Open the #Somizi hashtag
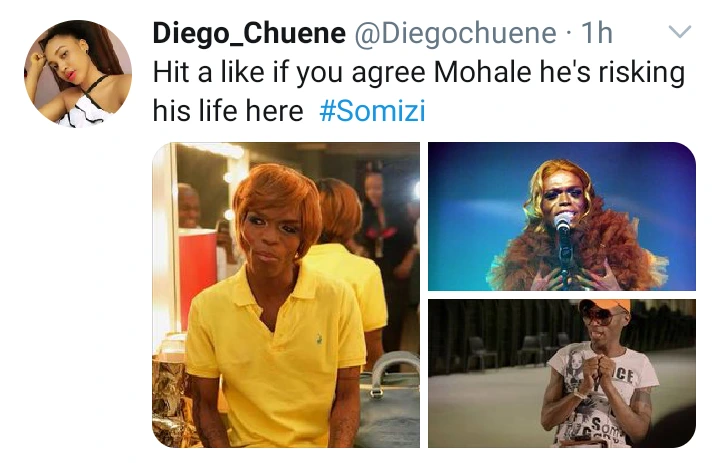 coord(372,111)
